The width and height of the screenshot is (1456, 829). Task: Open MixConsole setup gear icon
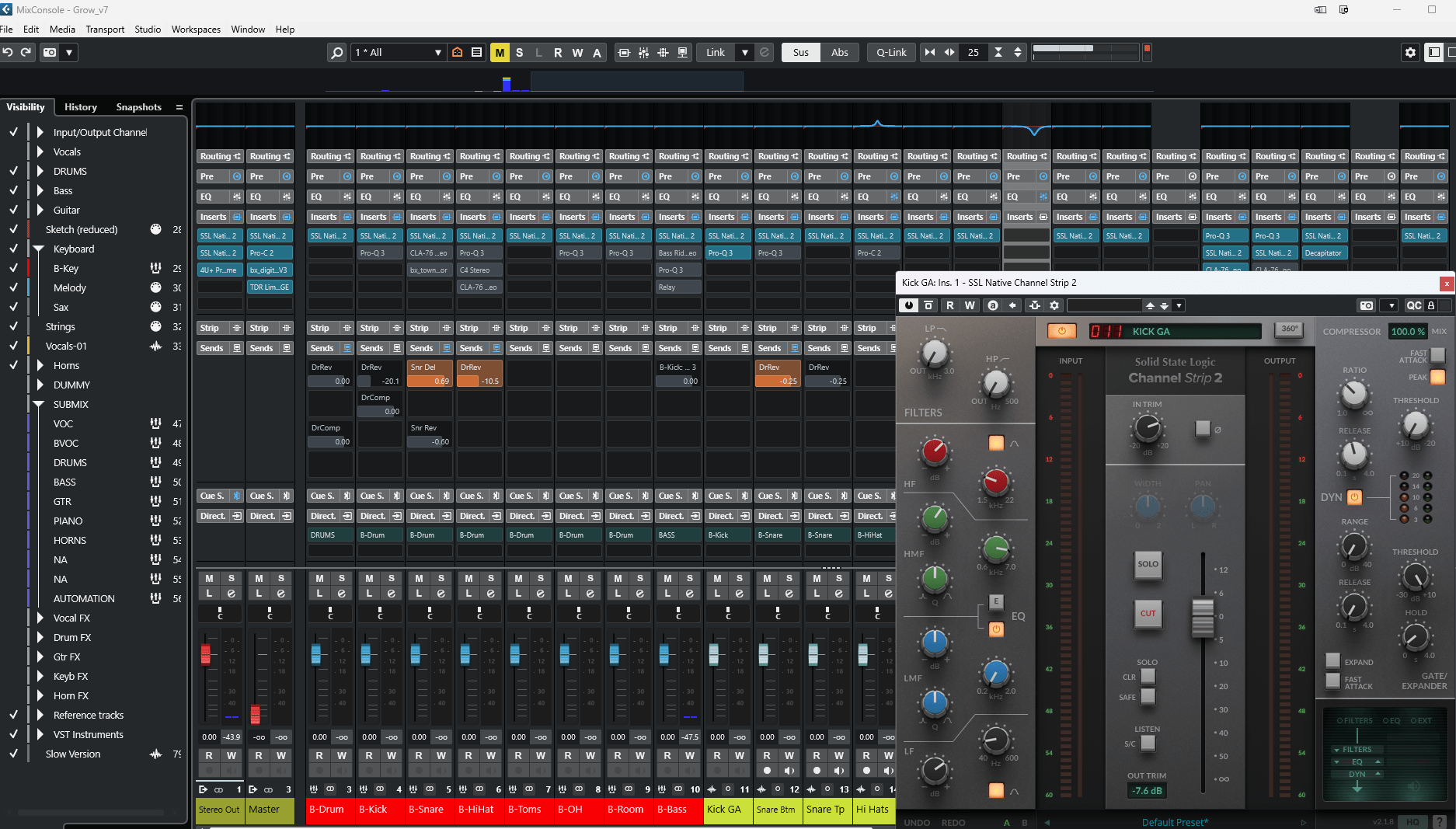point(1410,53)
